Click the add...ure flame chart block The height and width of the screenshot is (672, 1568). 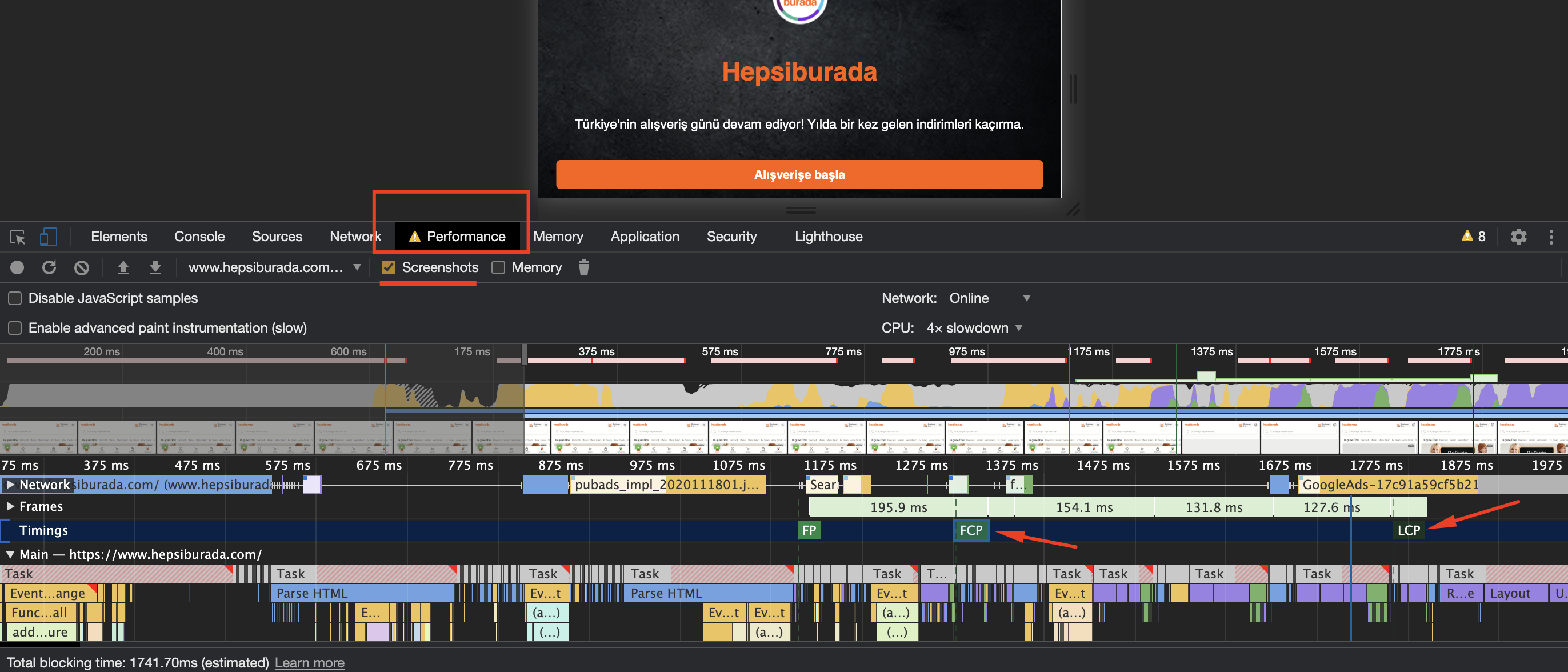tap(41, 633)
